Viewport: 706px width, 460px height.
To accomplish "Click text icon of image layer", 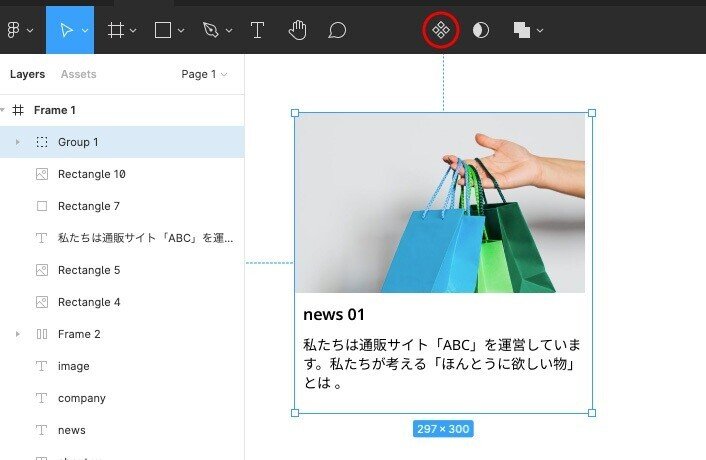I will coord(41,366).
